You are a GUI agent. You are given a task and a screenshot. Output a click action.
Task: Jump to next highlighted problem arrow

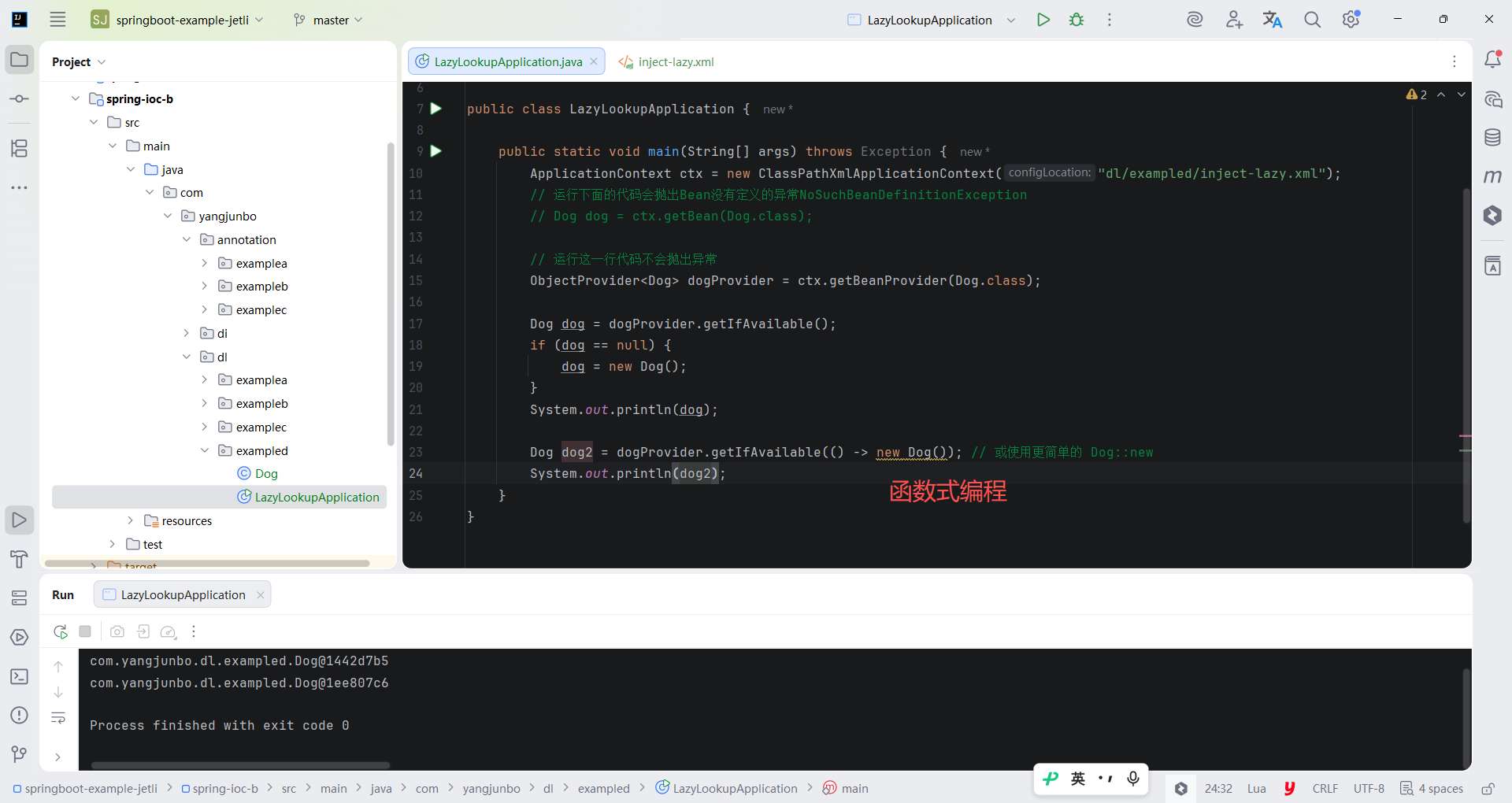1462,94
